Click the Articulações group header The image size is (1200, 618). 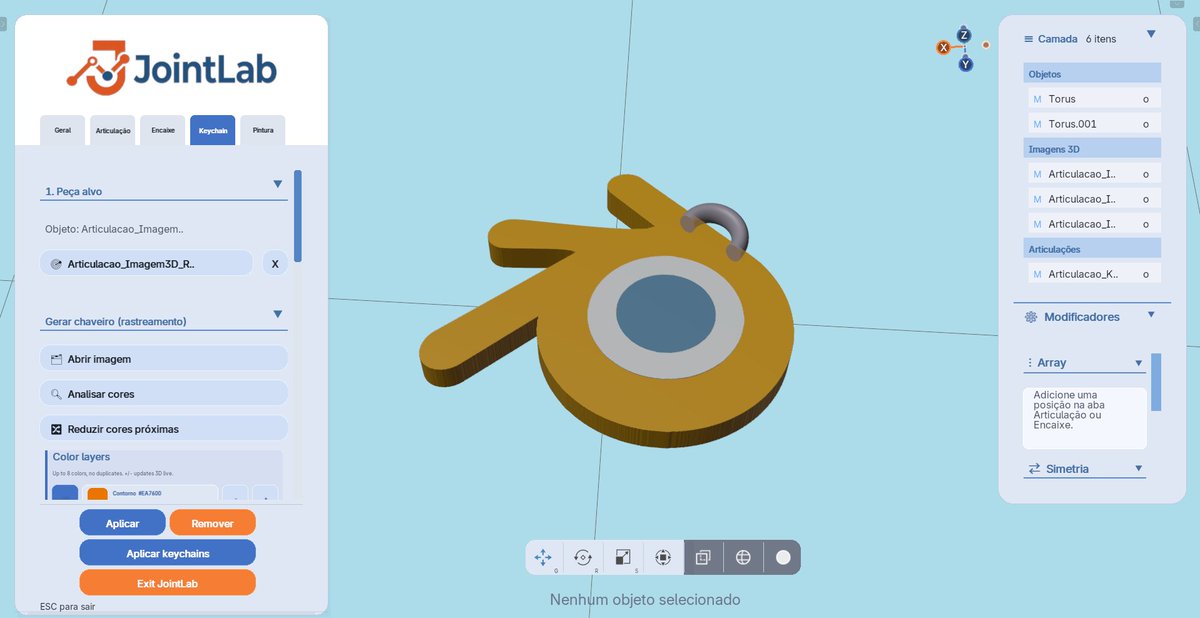pos(1092,249)
